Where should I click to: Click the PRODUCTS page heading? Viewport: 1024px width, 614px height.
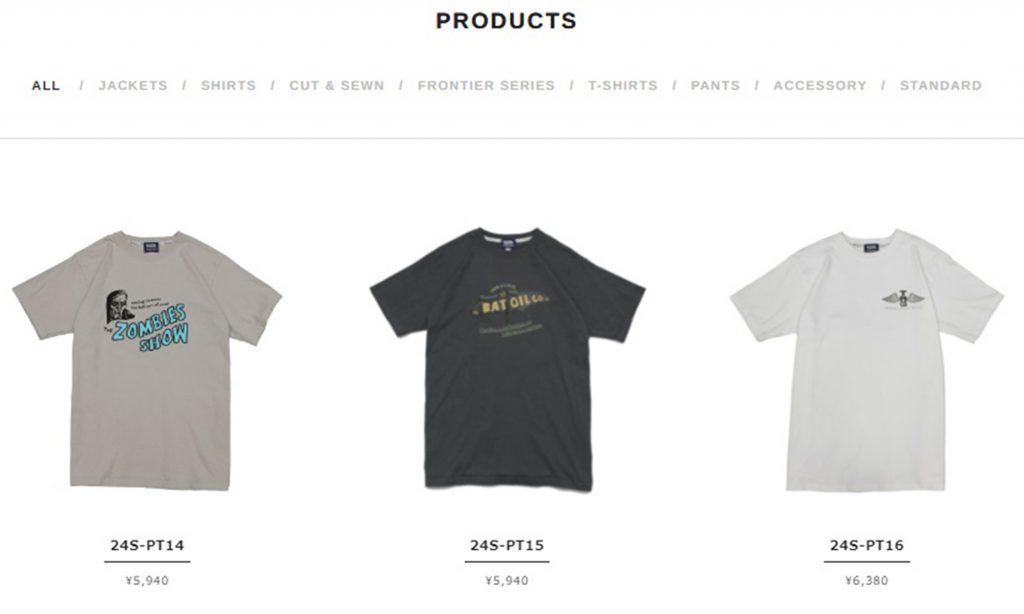(507, 21)
